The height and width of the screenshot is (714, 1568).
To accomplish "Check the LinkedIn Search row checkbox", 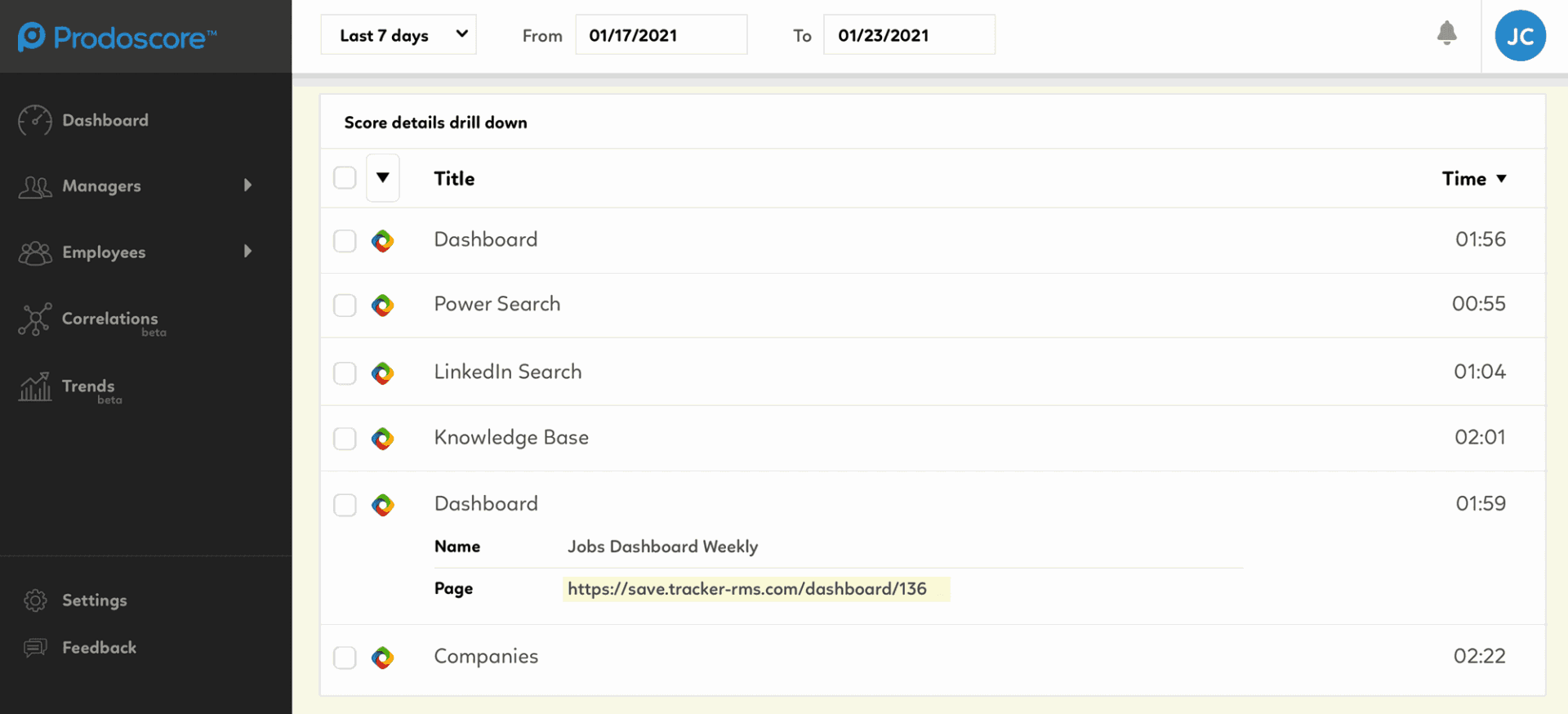I will pos(345,373).
